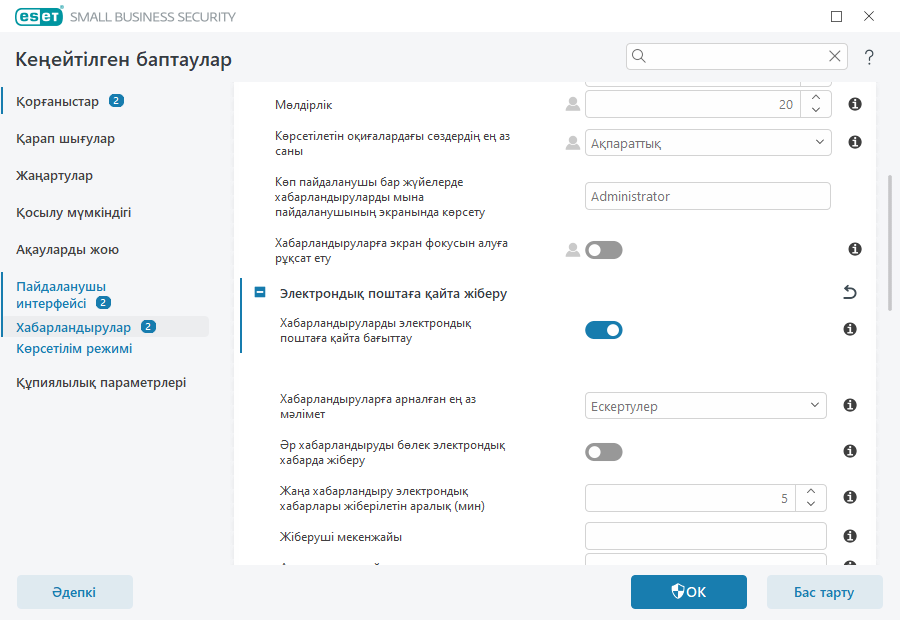Viewport: 900px width, 620px height.
Task: Click the Әдепкі button
Action: click(74, 592)
